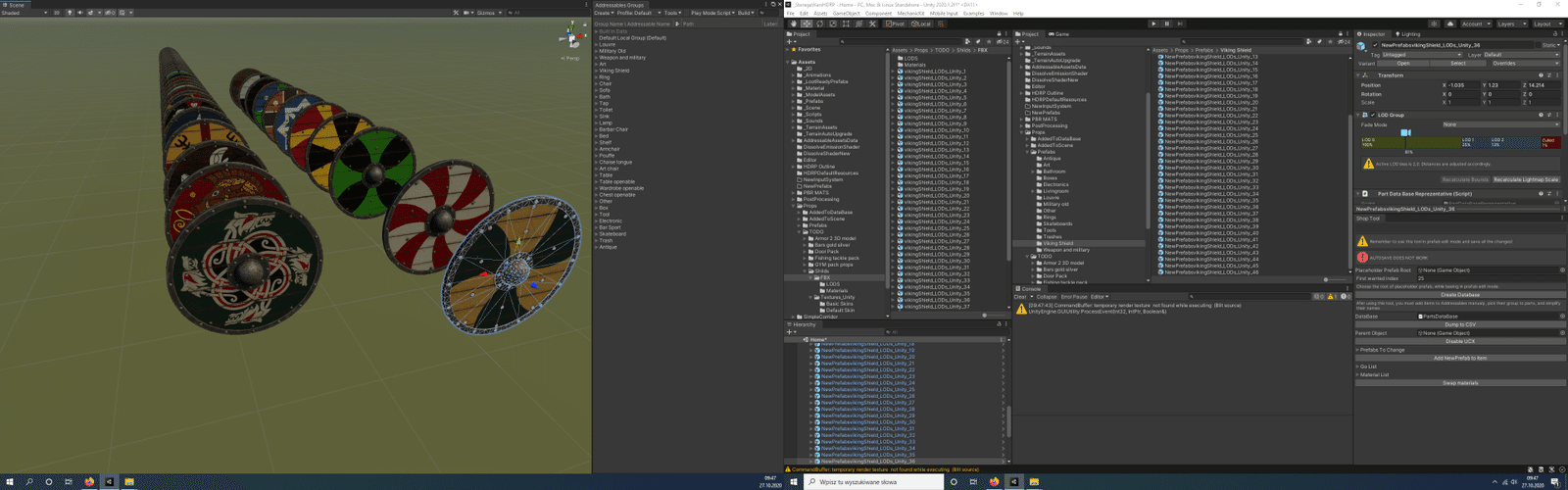This screenshot has width=1568, height=490.
Task: Toggle Pivot handle position button
Action: click(x=895, y=24)
